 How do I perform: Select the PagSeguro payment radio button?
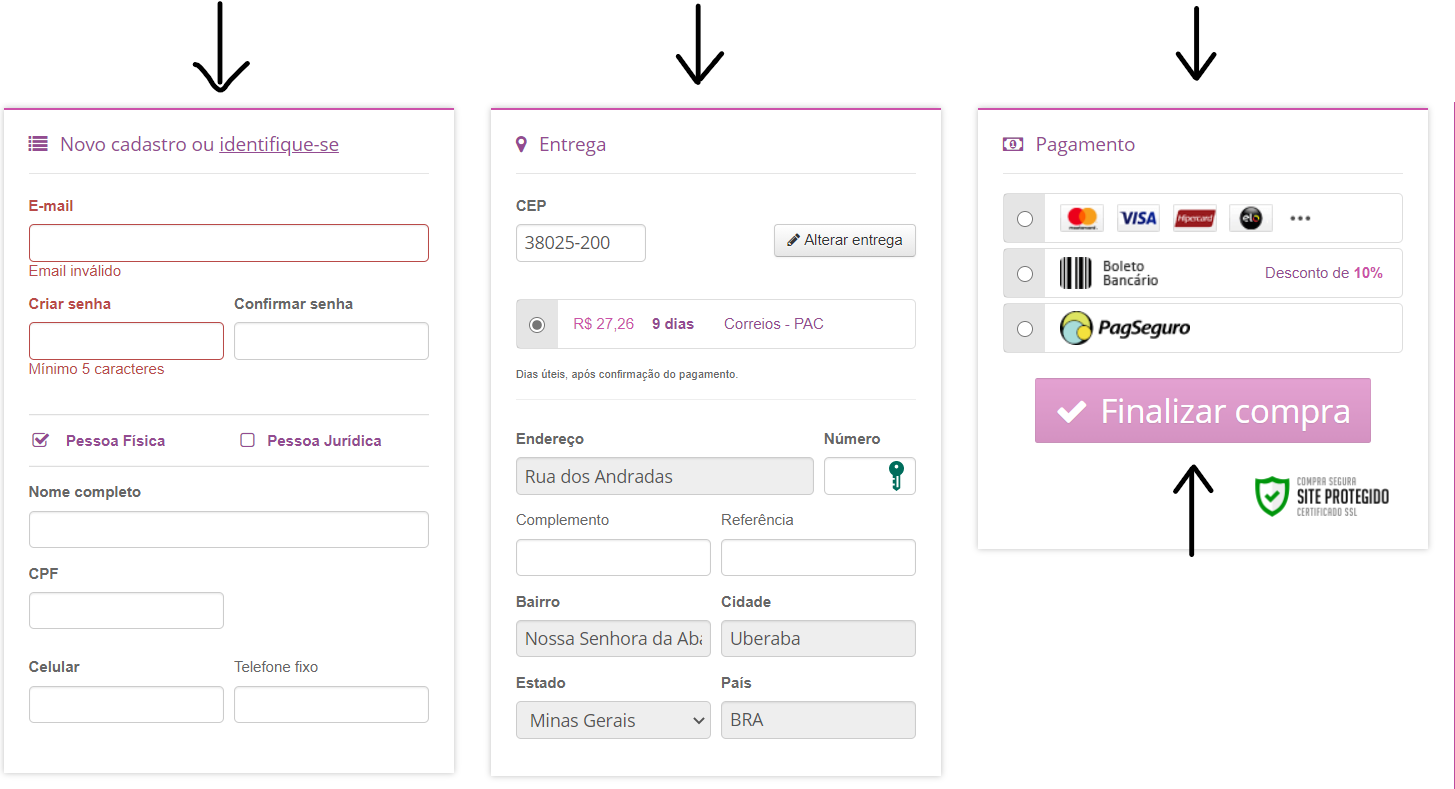click(1025, 329)
